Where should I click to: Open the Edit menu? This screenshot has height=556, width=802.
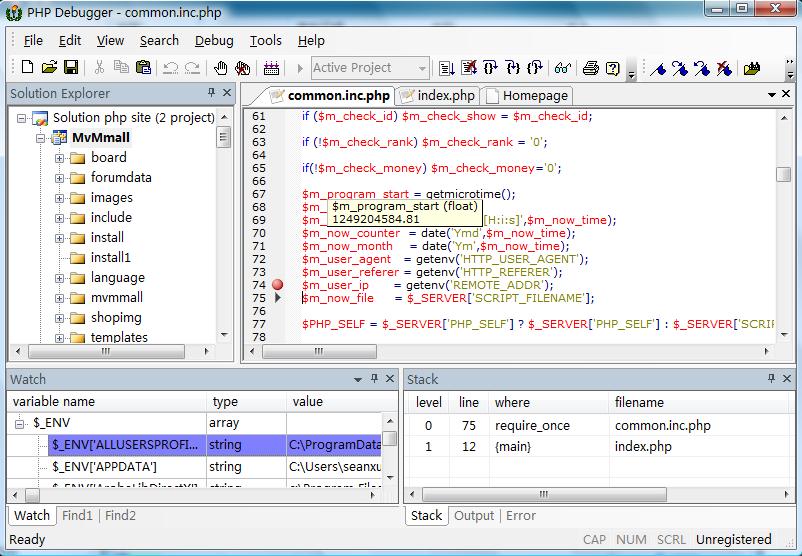[70, 40]
